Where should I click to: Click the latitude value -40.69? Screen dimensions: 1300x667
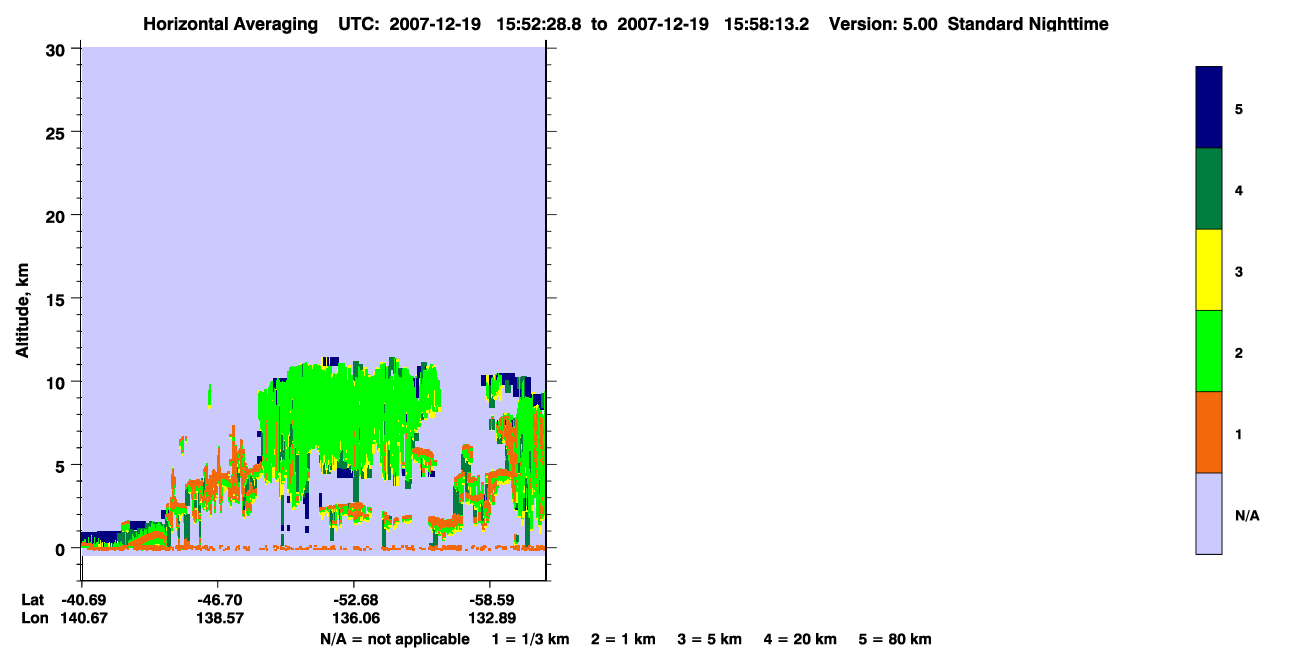tap(84, 600)
